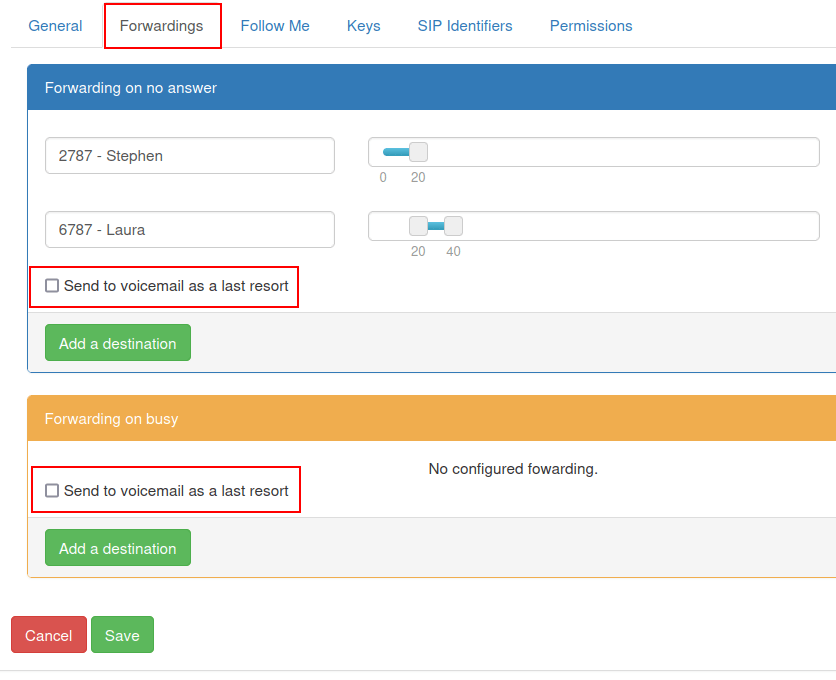
Task: Click the right handle of Stephen's delay slider
Action: pyautogui.click(x=418, y=151)
